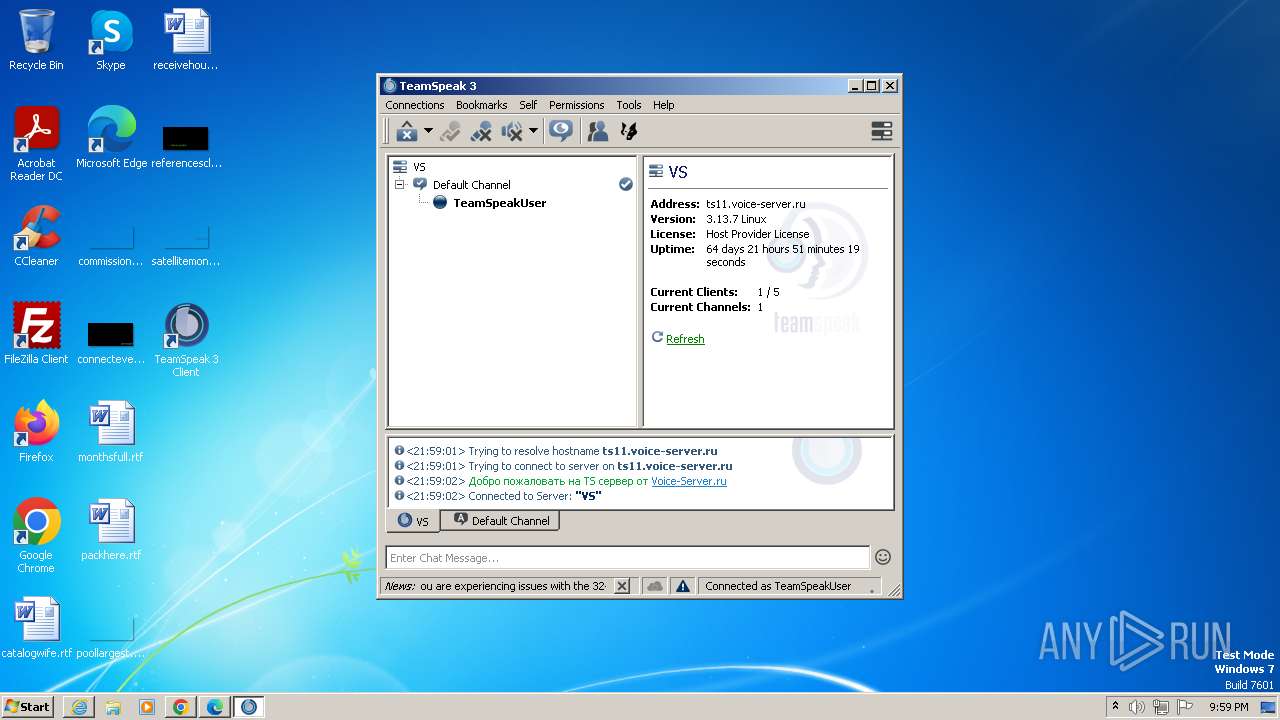1280x720 pixels.
Task: Open the disconnect options dropdown arrow
Action: point(428,131)
